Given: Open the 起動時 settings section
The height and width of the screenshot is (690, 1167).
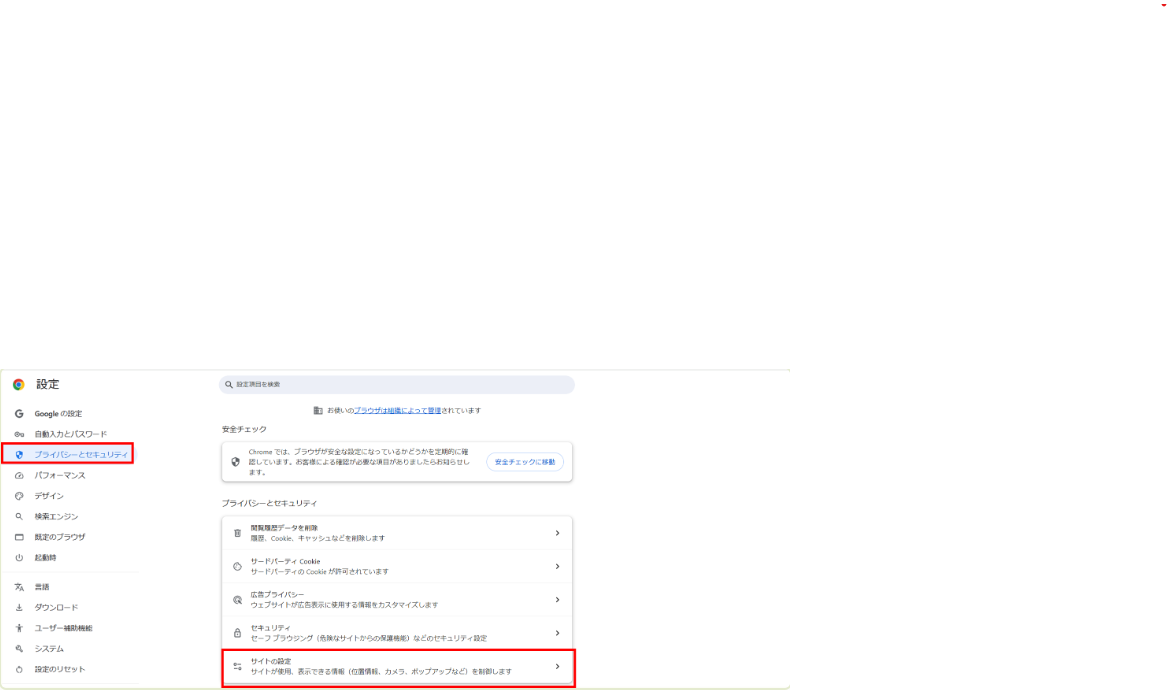Looking at the screenshot, I should point(47,557).
